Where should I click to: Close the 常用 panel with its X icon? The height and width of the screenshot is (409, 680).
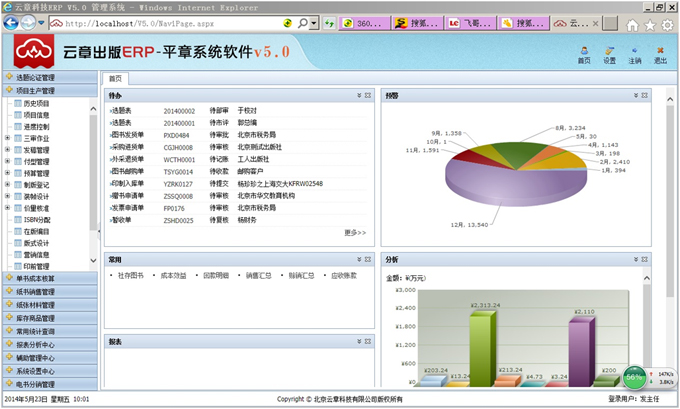[x=368, y=259]
